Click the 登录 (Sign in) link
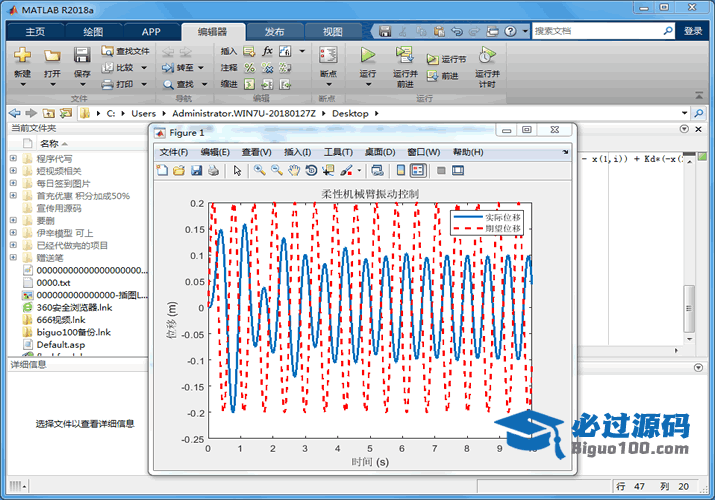This screenshot has width=715, height=500. (x=693, y=31)
